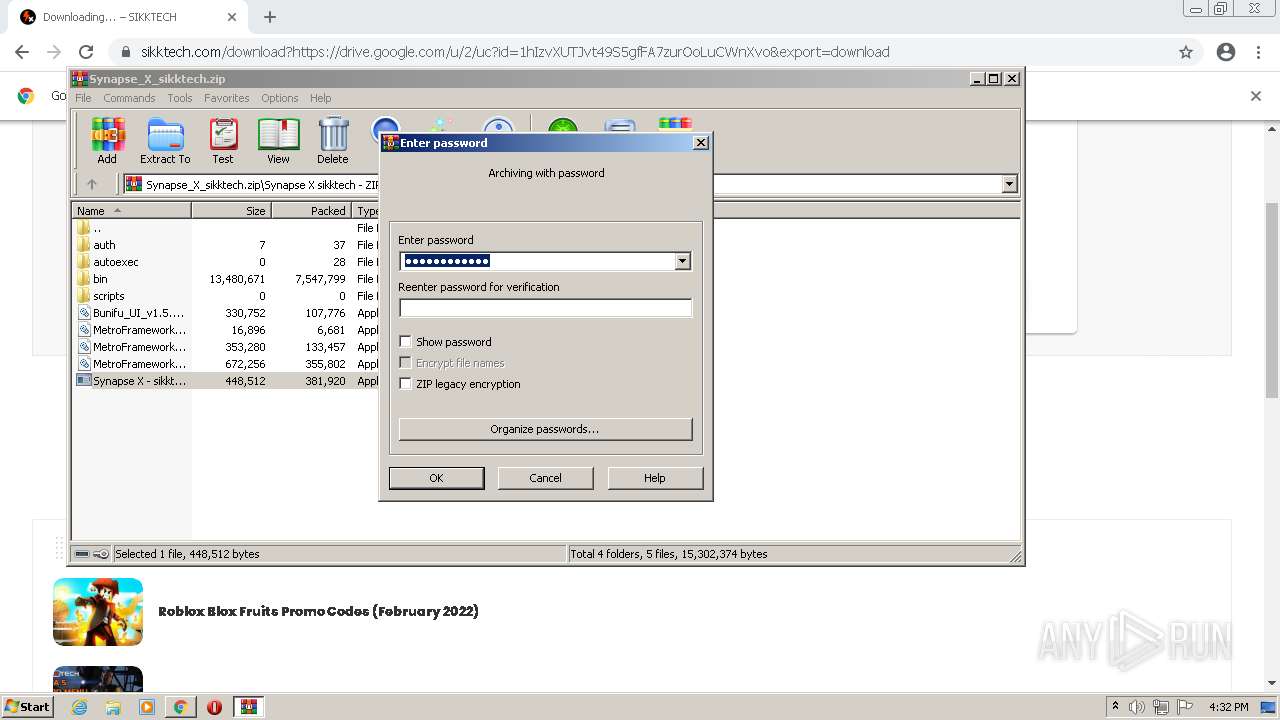The height and width of the screenshot is (720, 1280).
Task: Click the Test archive toolbar icon
Action: (x=223, y=140)
